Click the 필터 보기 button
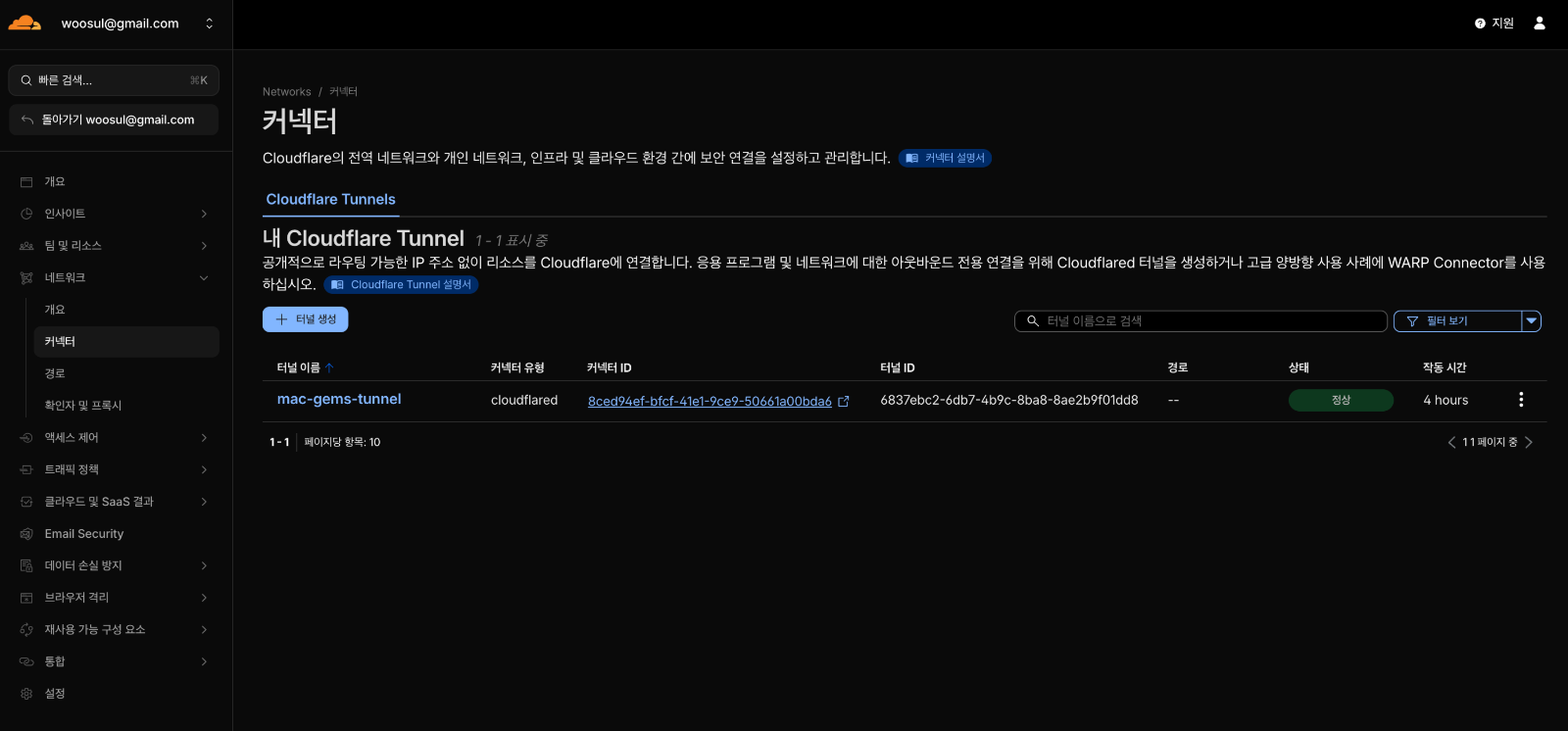The height and width of the screenshot is (731, 1568). tap(1457, 321)
